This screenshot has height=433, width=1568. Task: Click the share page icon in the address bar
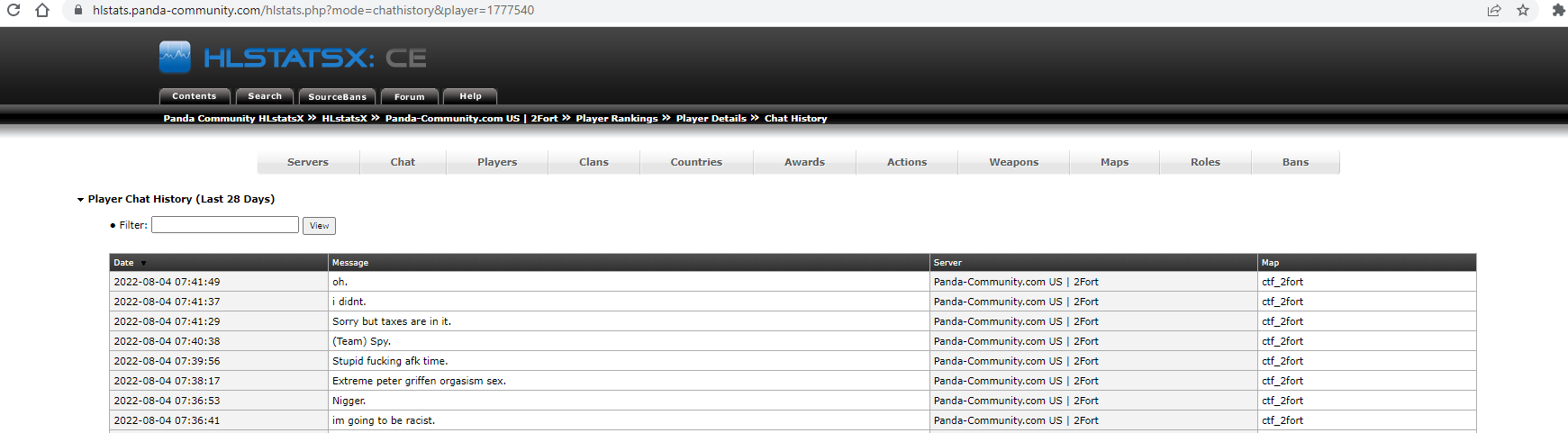click(1494, 11)
